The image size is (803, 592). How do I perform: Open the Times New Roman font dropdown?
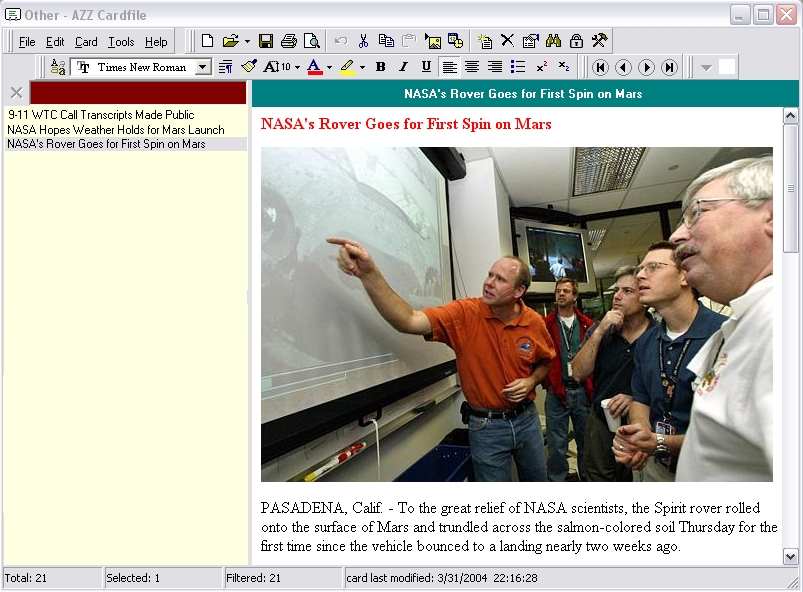(x=203, y=67)
